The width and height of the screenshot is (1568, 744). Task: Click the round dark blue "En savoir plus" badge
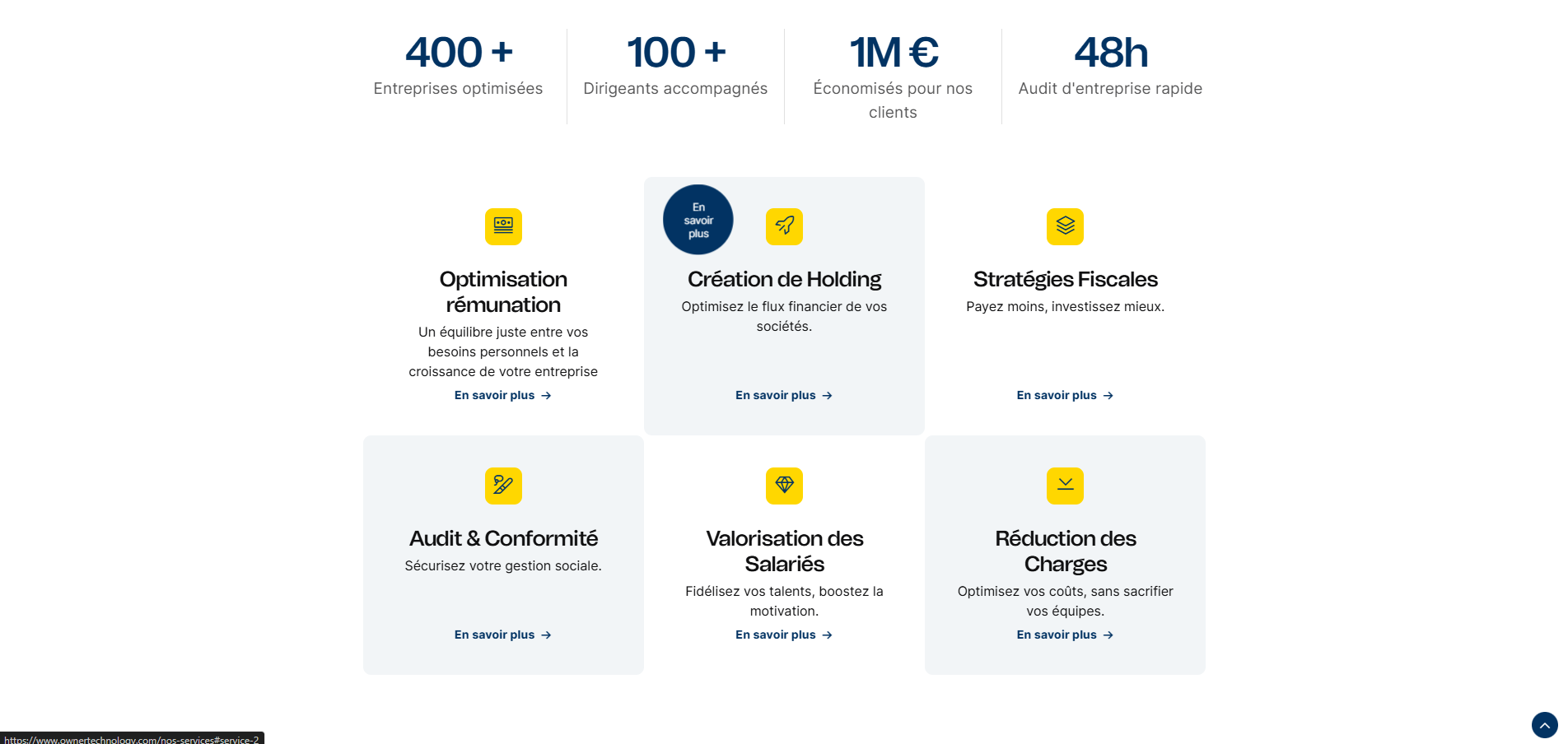point(698,220)
